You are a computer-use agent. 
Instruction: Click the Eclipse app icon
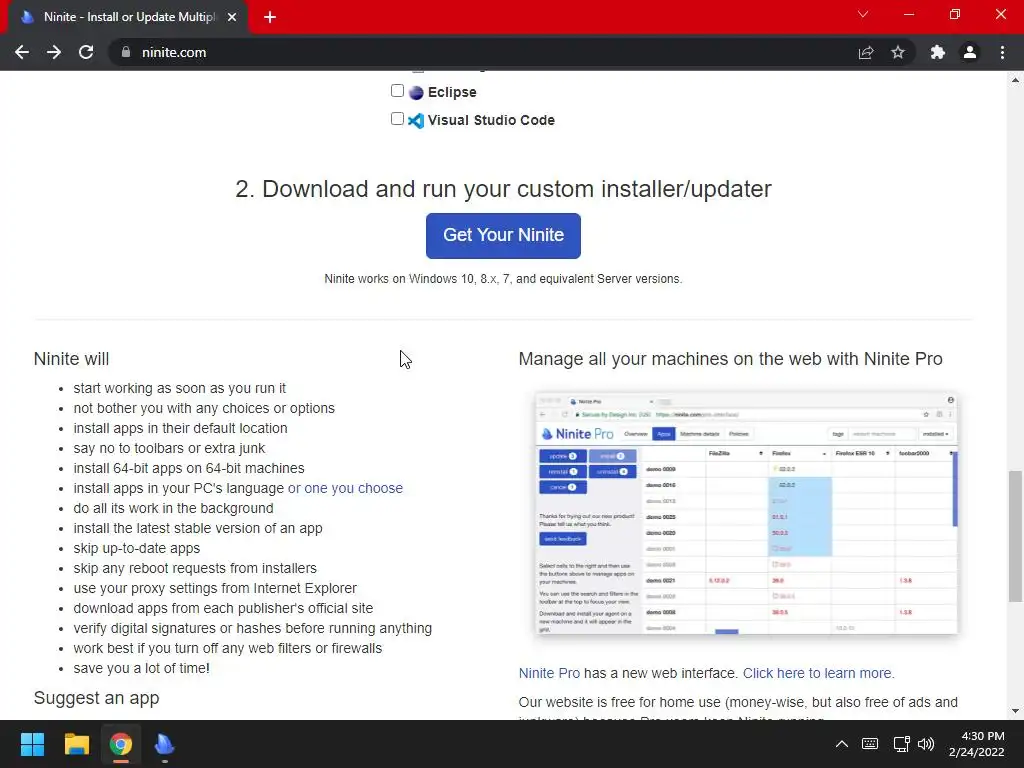click(x=416, y=93)
